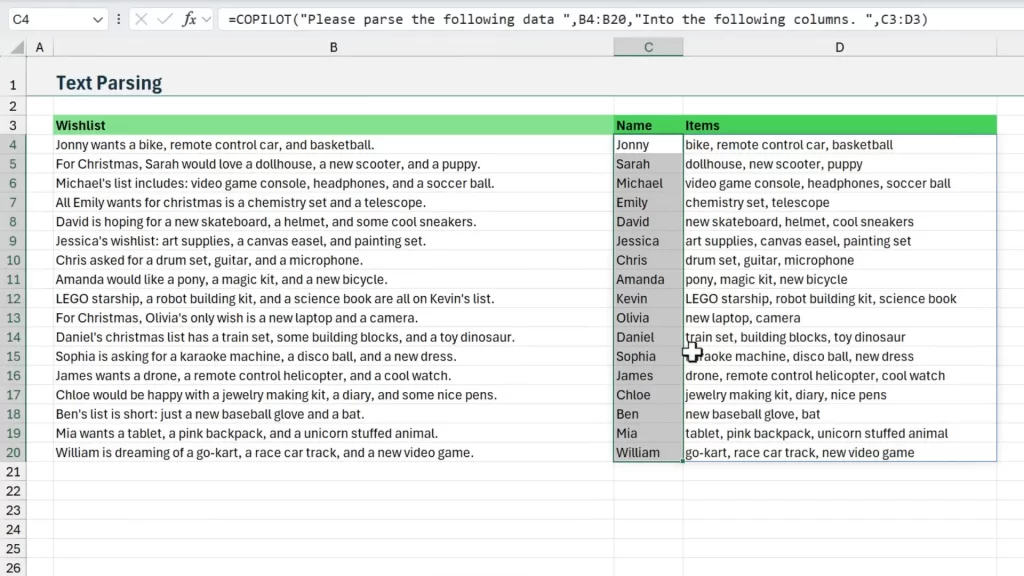Select items cell 'pony, magic kit, new bicycle'
The width and height of the screenshot is (1024, 576).
pyautogui.click(x=840, y=280)
